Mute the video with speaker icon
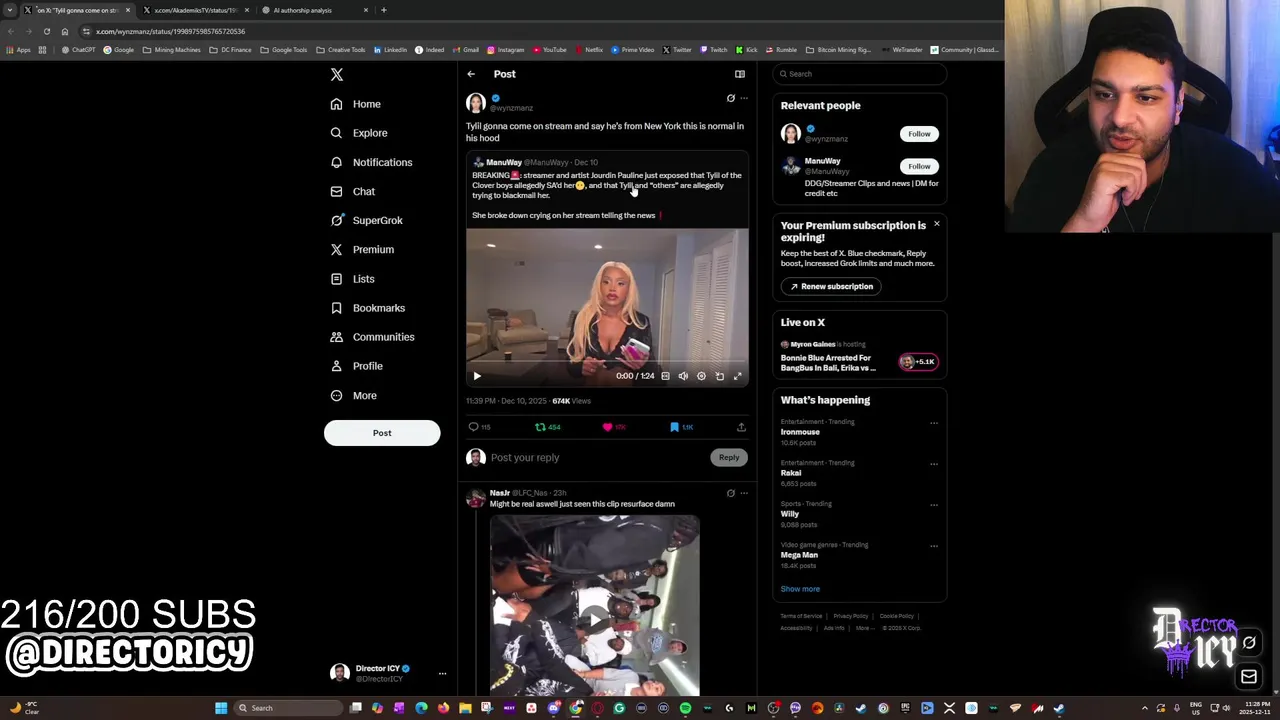Screen dimensions: 1280x720 coord(683,376)
